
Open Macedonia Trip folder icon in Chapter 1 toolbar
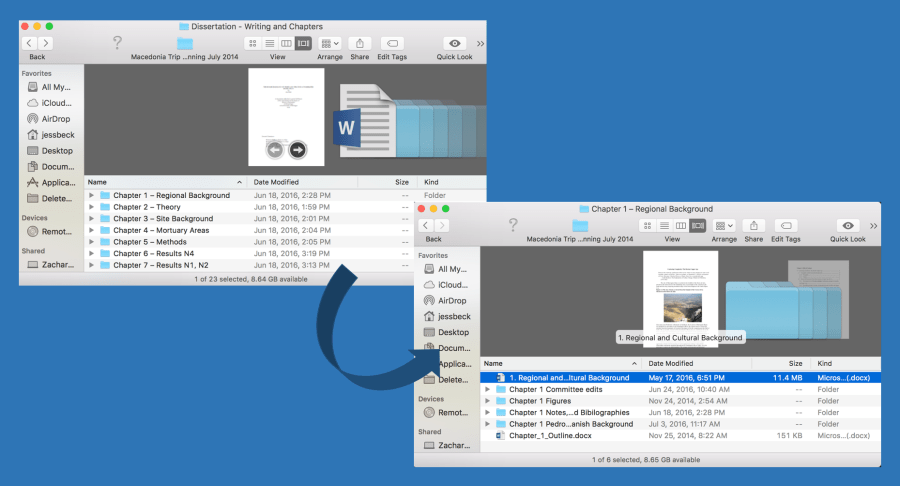(580, 226)
